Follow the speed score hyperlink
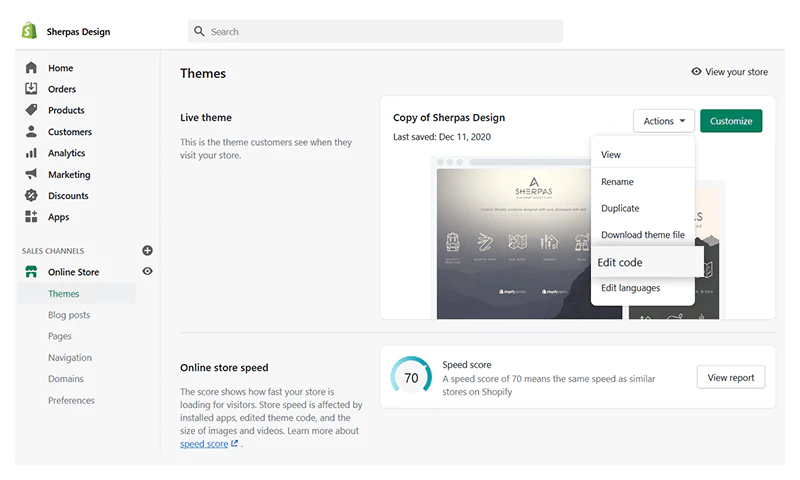 pyautogui.click(x=204, y=444)
